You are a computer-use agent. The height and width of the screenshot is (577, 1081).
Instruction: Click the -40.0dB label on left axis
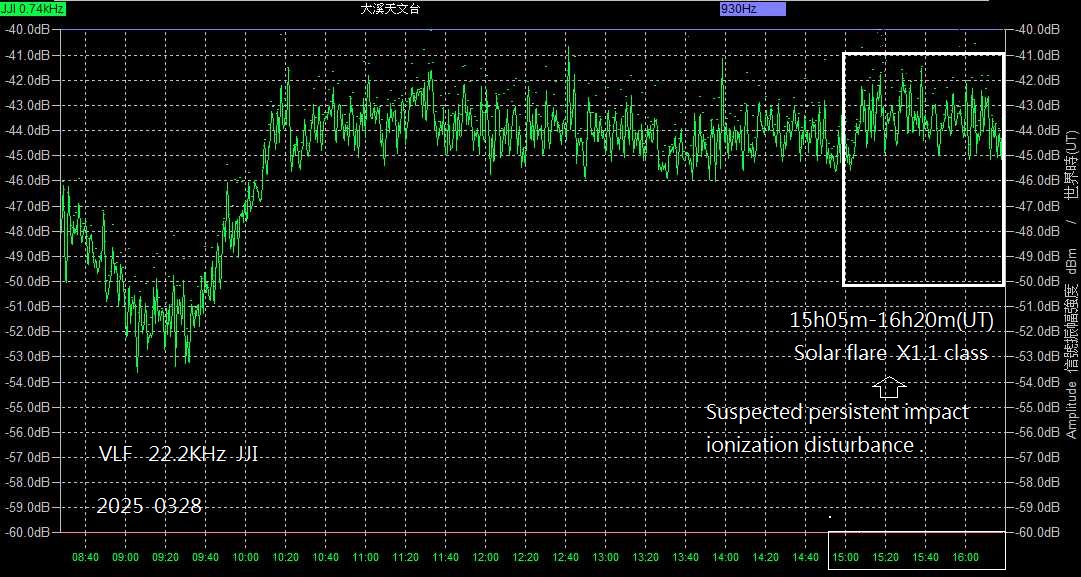28,29
